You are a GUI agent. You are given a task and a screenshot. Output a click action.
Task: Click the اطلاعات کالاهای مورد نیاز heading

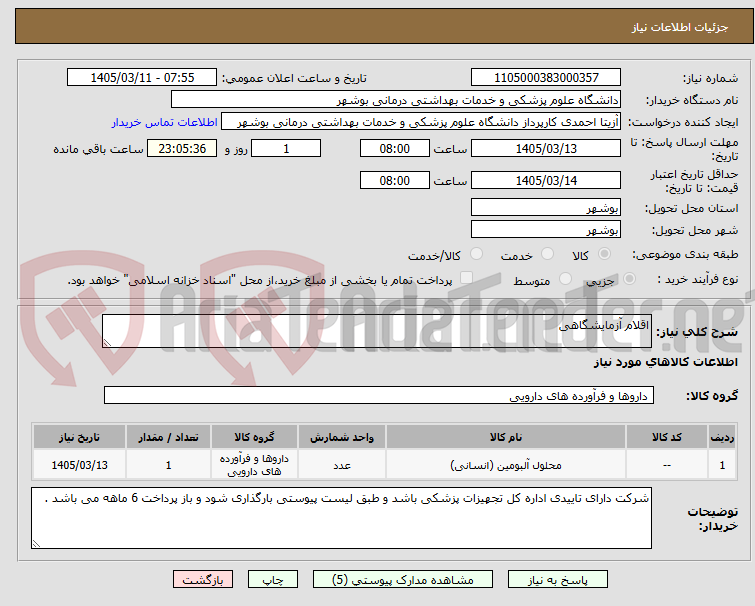click(x=665, y=362)
